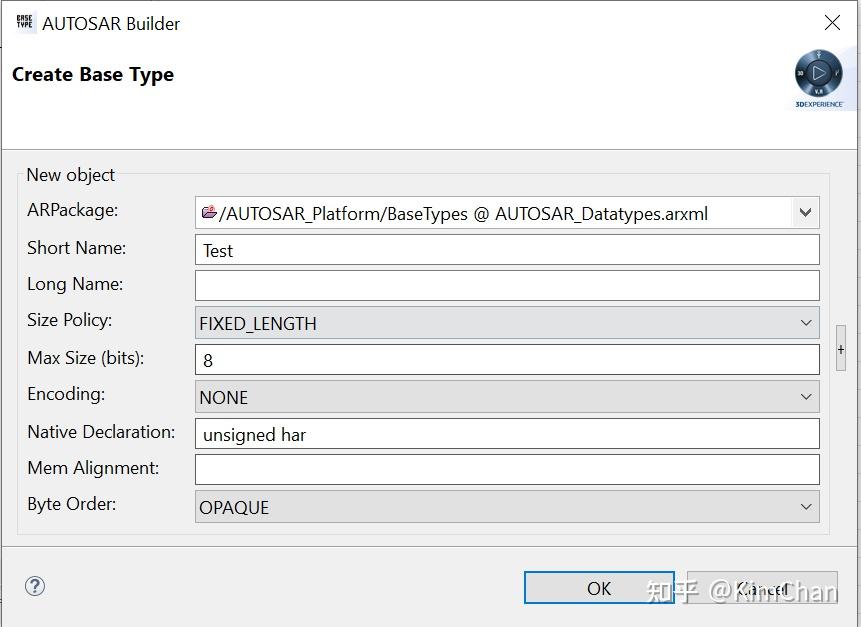This screenshot has height=627, width=861.
Task: Click the Max Size (bits) field
Action: (507, 360)
